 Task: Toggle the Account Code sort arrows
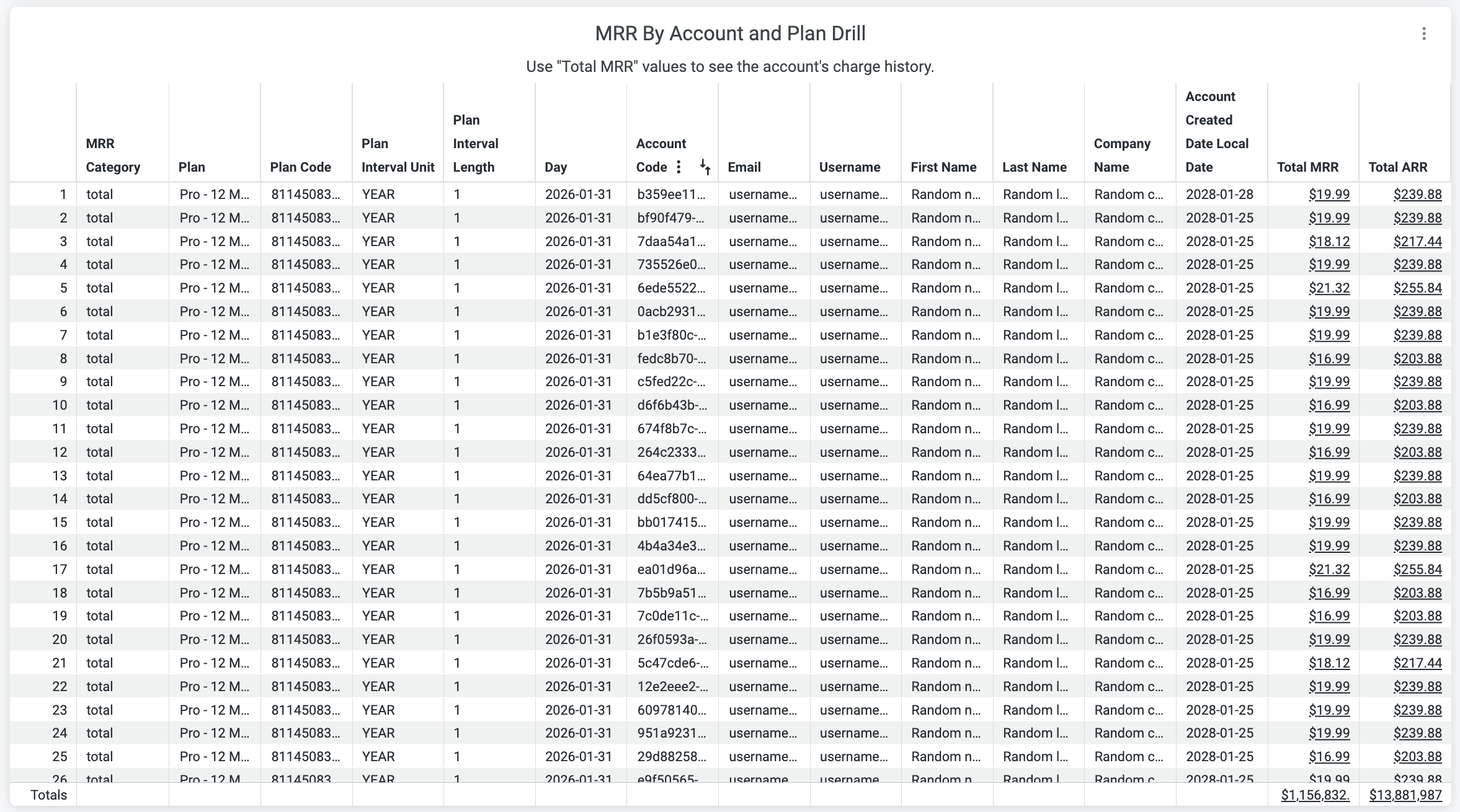pyautogui.click(x=705, y=167)
